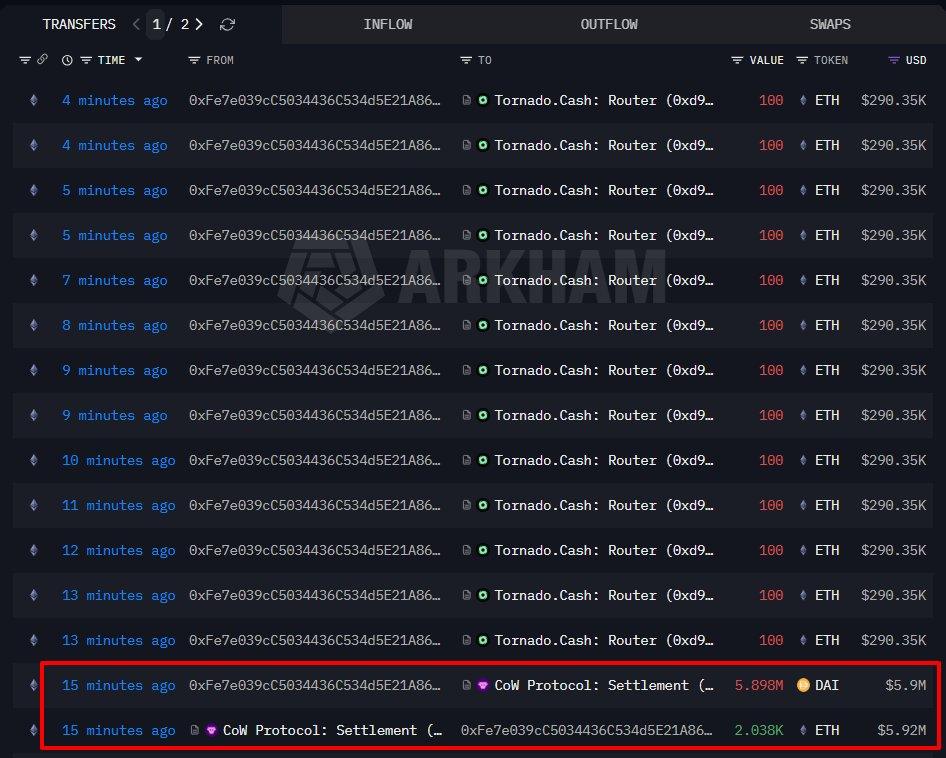Go to previous transfers page
946x758 pixels.
tap(136, 24)
